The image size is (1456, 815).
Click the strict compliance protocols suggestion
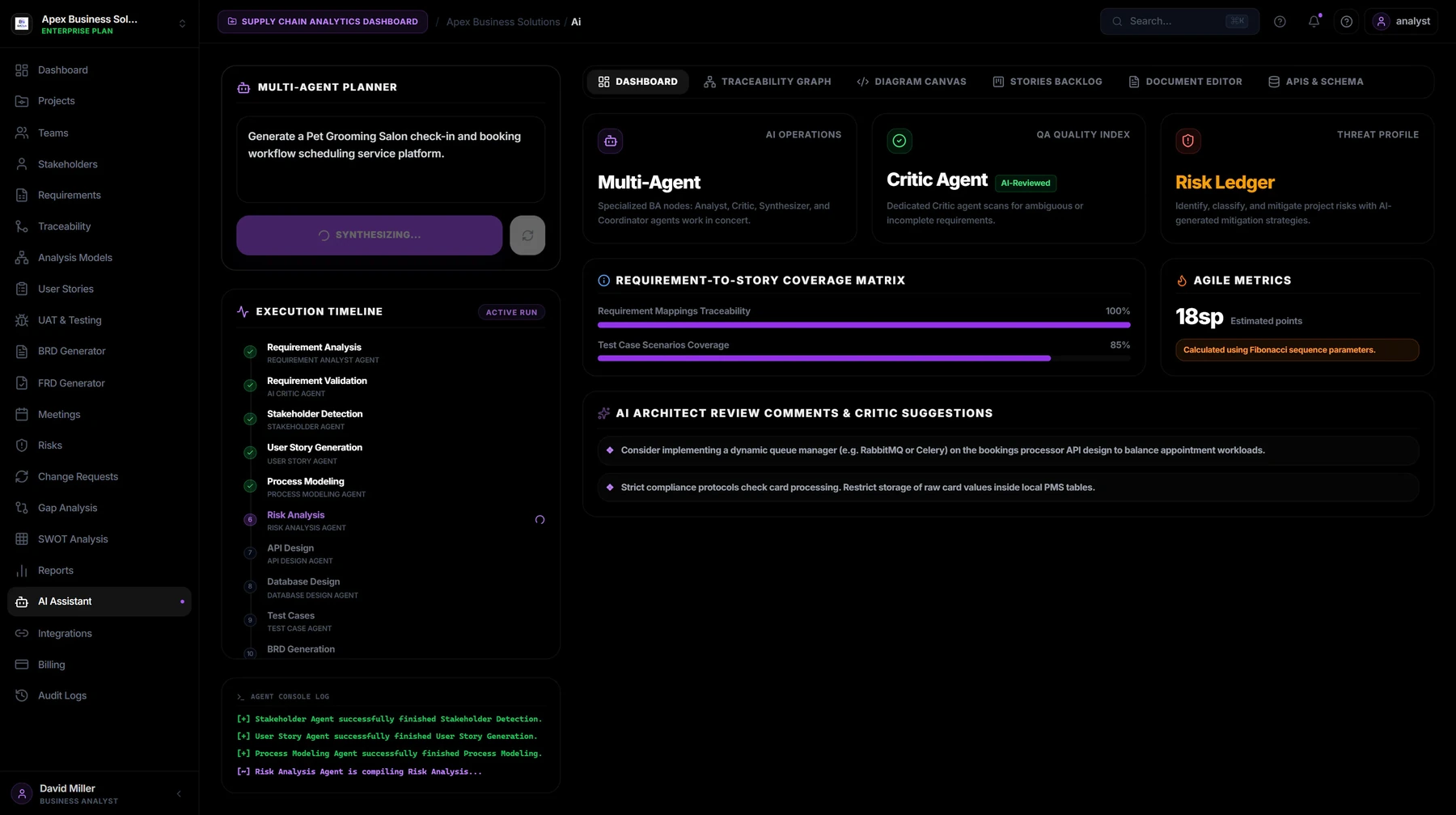point(1009,488)
